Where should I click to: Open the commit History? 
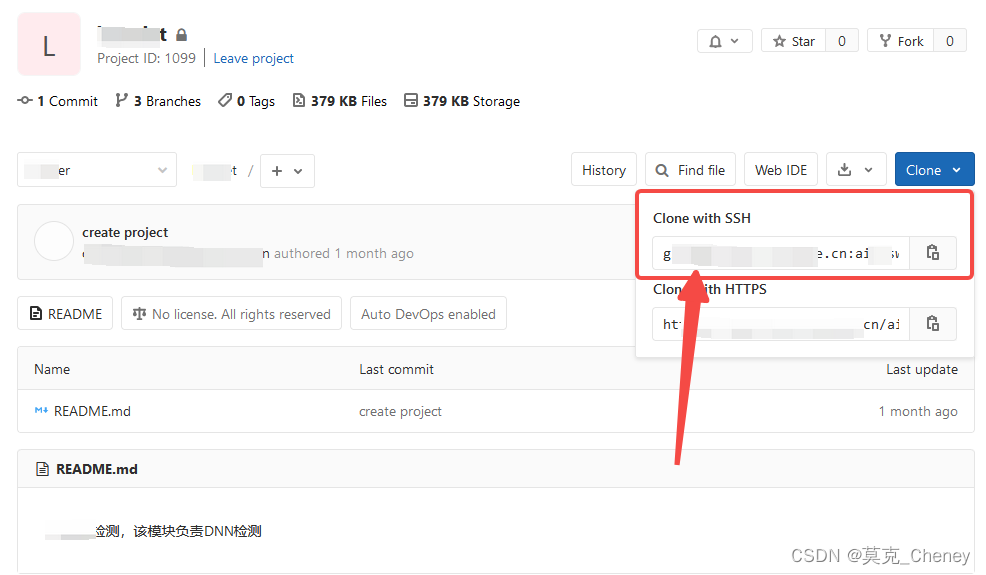tap(604, 170)
